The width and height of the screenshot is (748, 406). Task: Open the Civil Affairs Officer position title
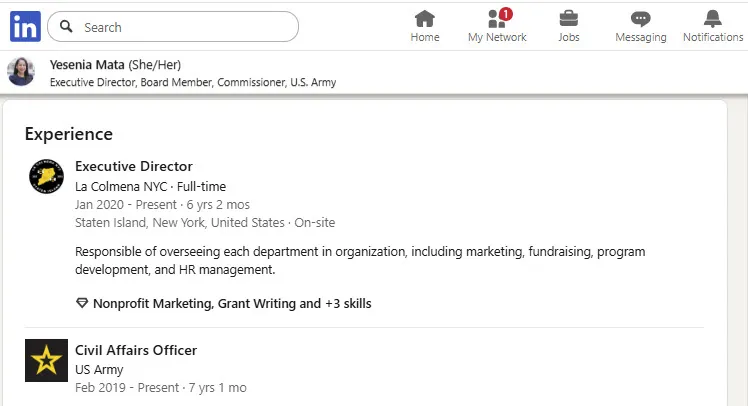pos(136,350)
